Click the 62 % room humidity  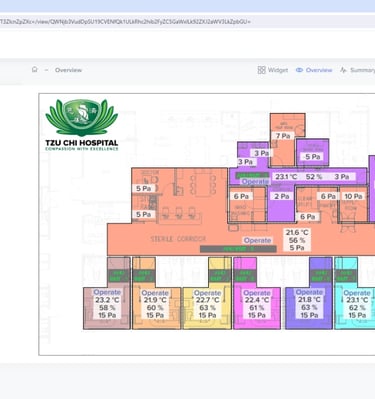pos(357,308)
